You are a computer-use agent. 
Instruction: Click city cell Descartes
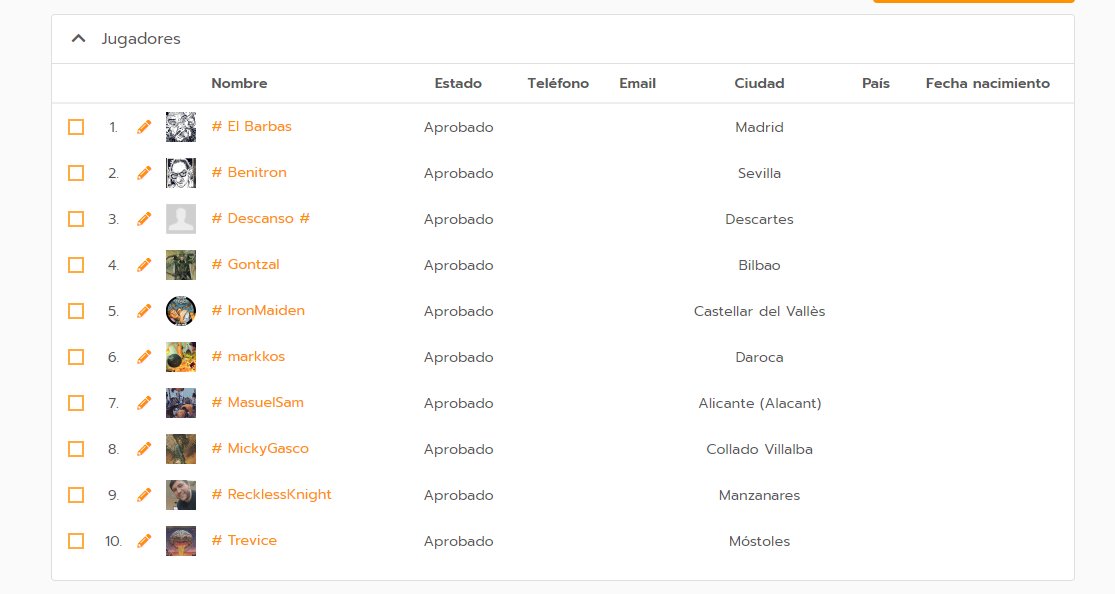[759, 219]
